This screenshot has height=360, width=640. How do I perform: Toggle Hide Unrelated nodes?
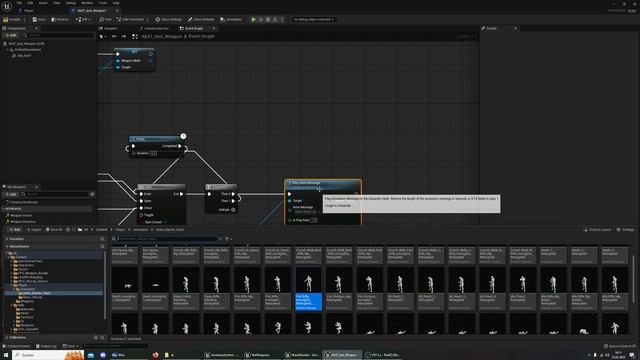click(130, 19)
